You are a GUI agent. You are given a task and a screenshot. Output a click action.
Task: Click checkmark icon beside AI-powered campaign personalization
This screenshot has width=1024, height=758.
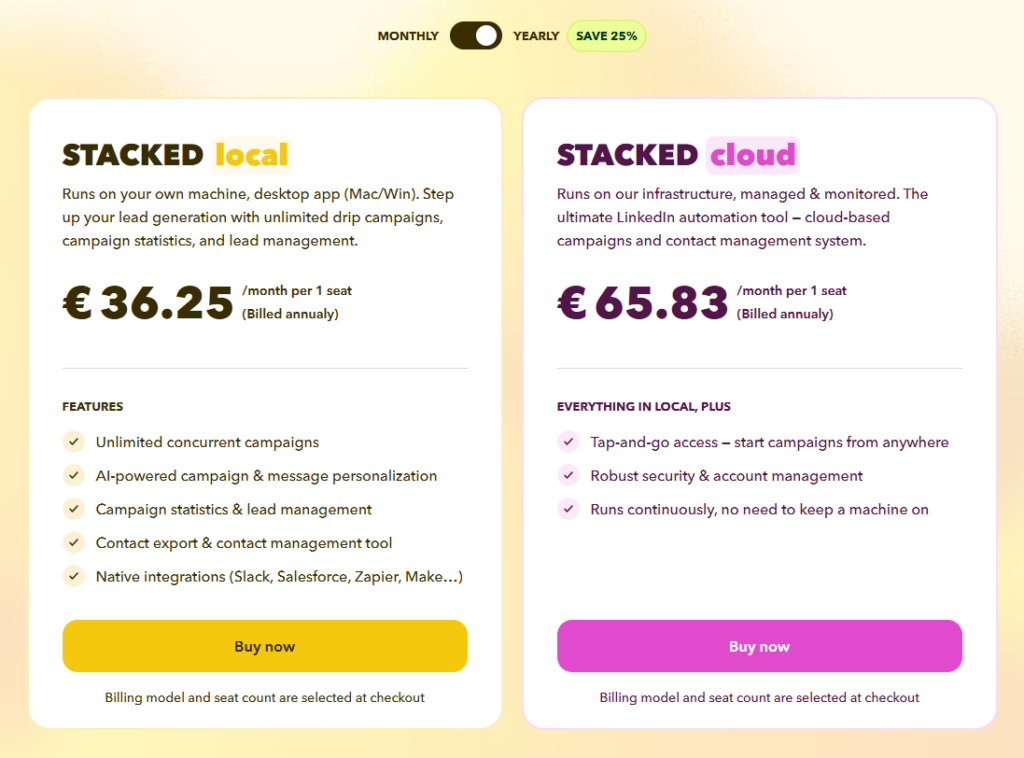click(74, 475)
